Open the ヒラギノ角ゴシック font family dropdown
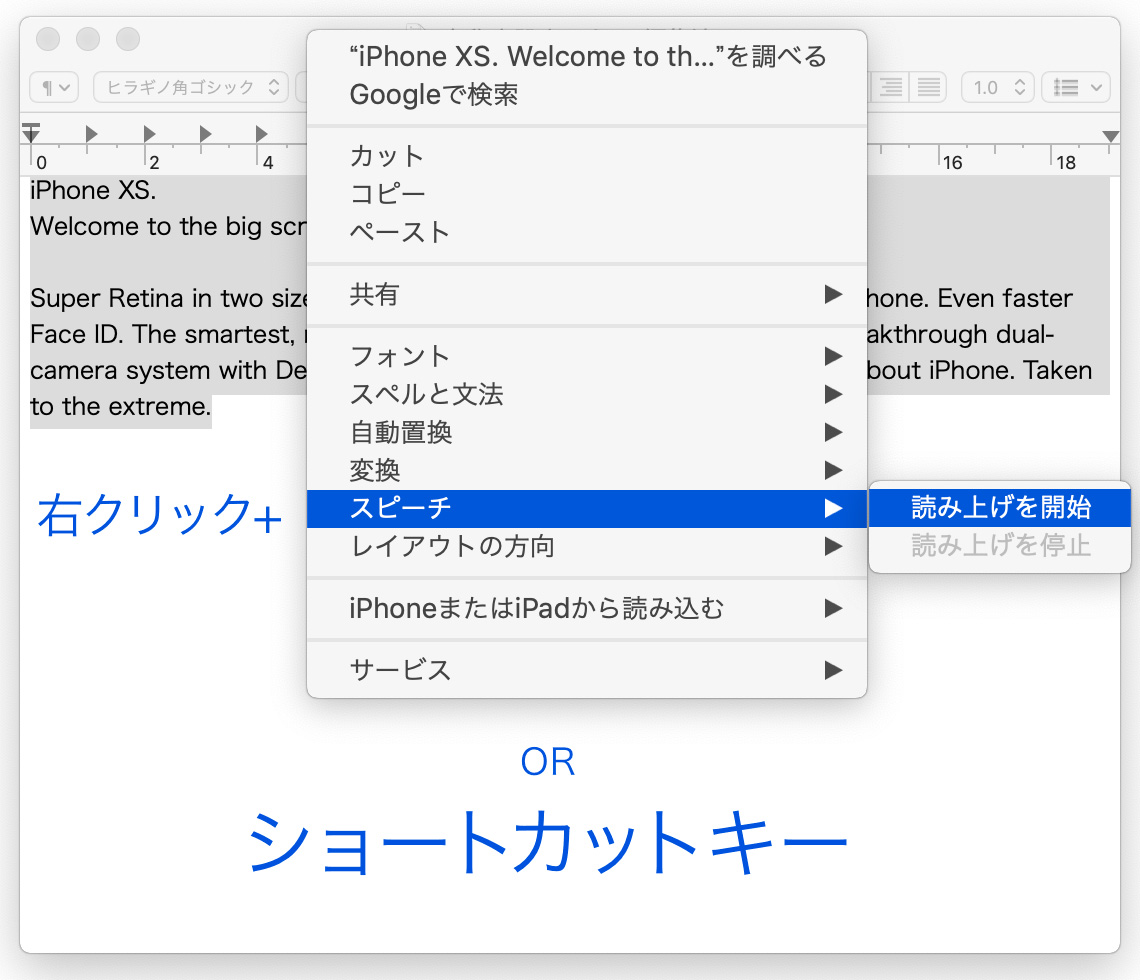The image size is (1140, 980). (x=191, y=88)
